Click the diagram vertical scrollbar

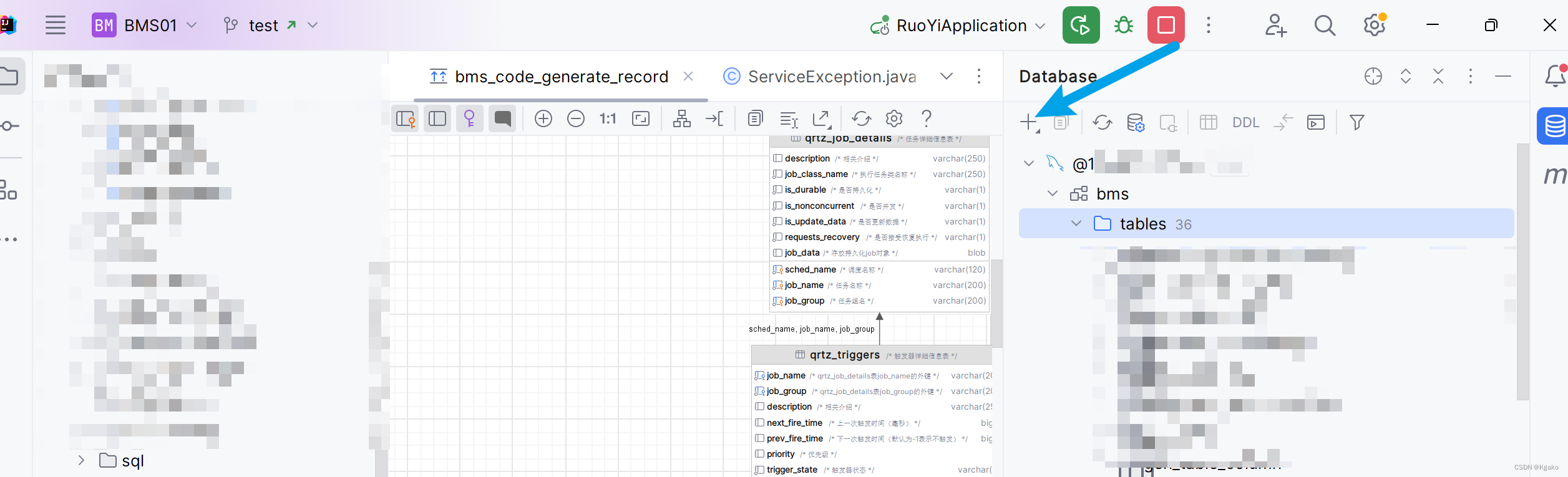point(997,304)
